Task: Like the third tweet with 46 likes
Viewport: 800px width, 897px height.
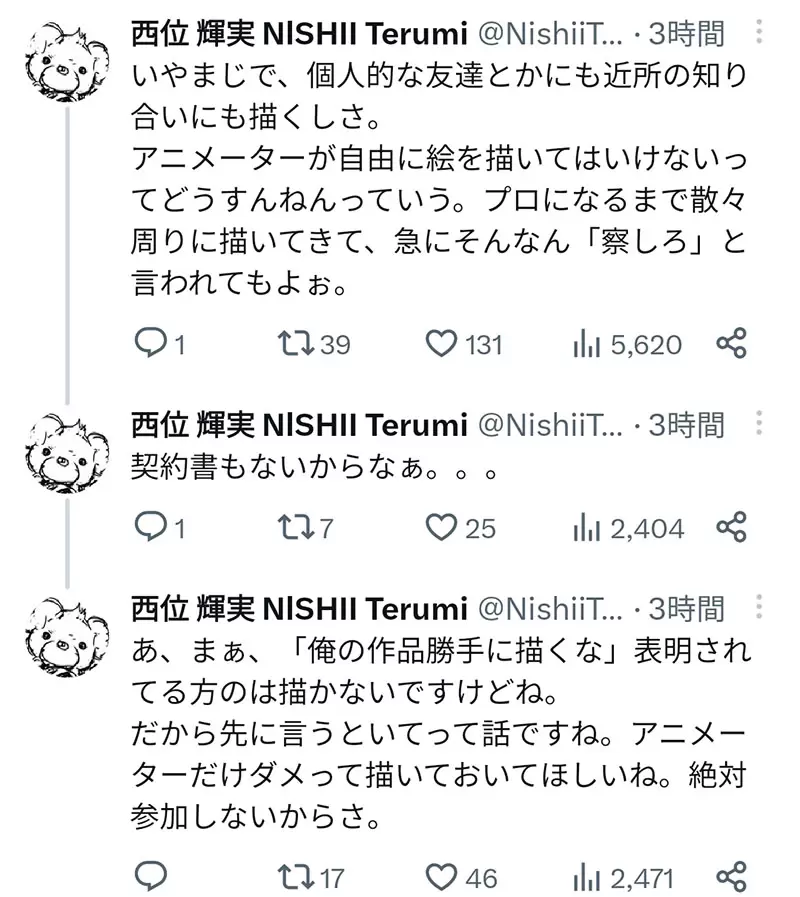Action: (x=440, y=877)
